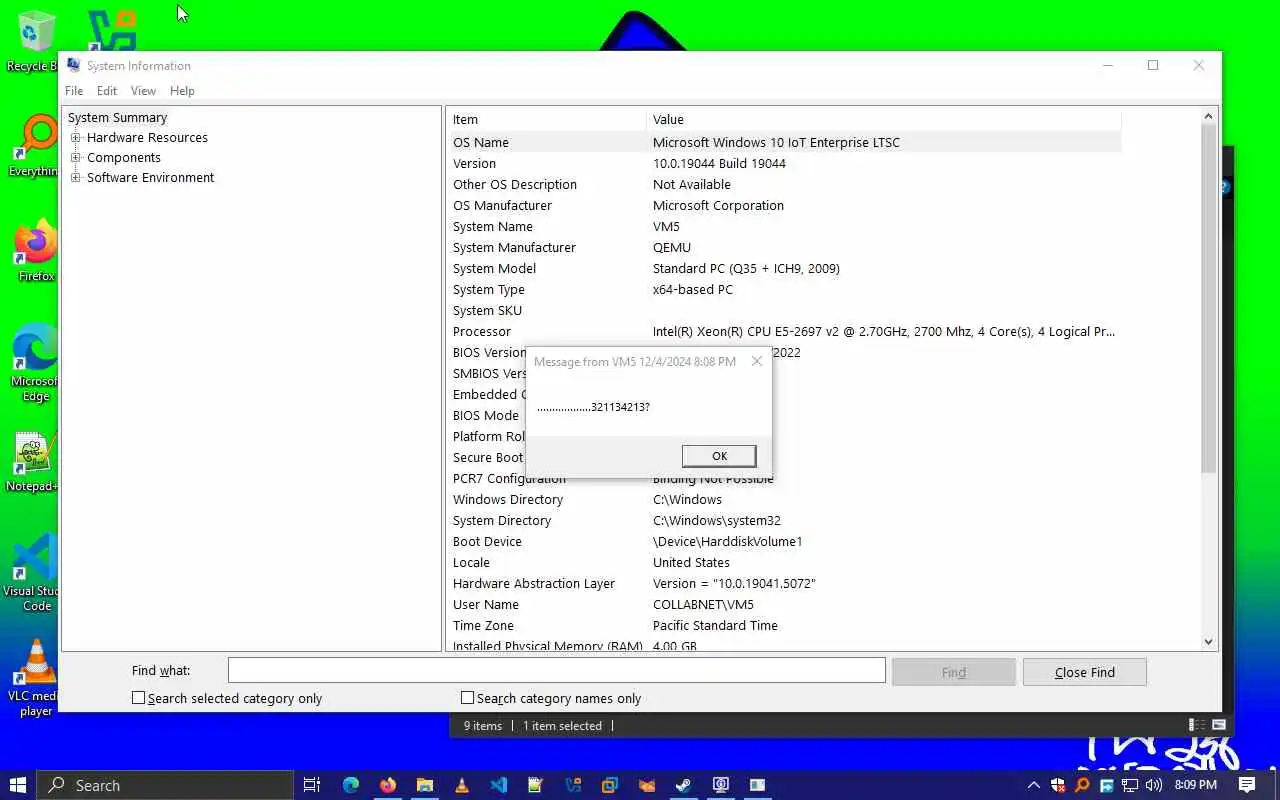Launch Visual Studio Code from the taskbar
This screenshot has width=1280, height=800.
pyautogui.click(x=499, y=785)
